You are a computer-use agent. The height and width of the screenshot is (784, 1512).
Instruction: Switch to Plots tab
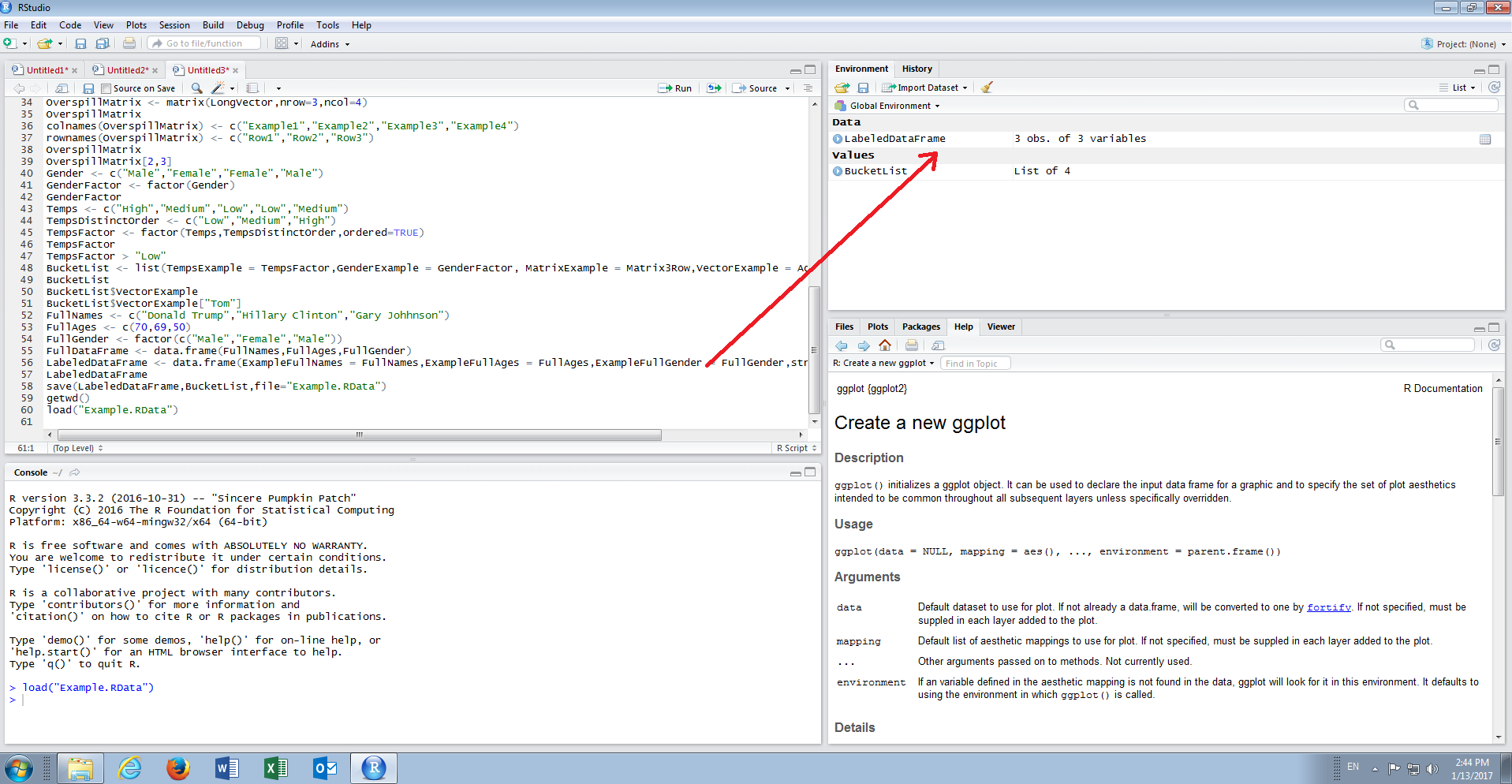click(x=878, y=327)
